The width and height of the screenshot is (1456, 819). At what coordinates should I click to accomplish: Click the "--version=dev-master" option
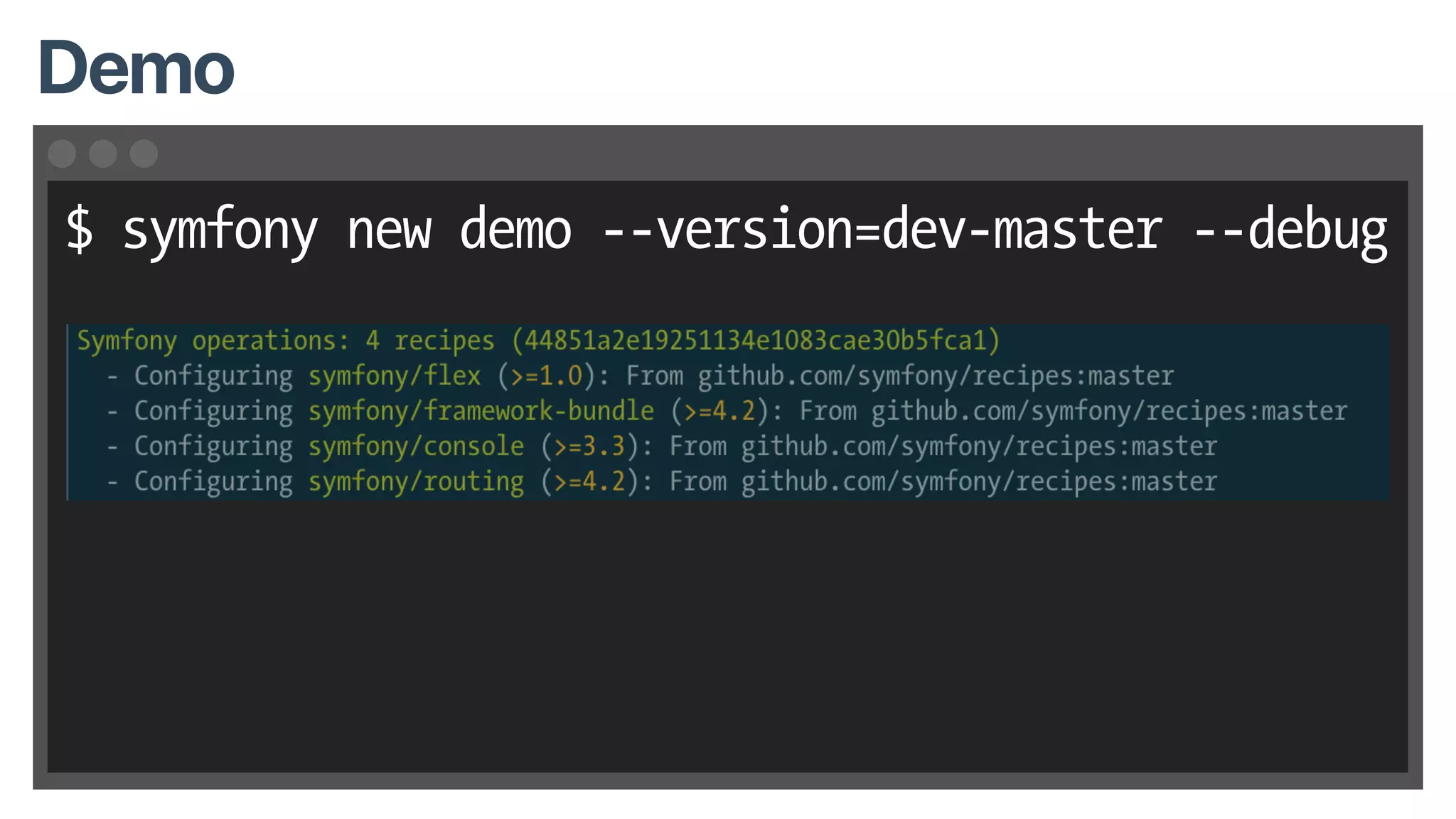[882, 229]
